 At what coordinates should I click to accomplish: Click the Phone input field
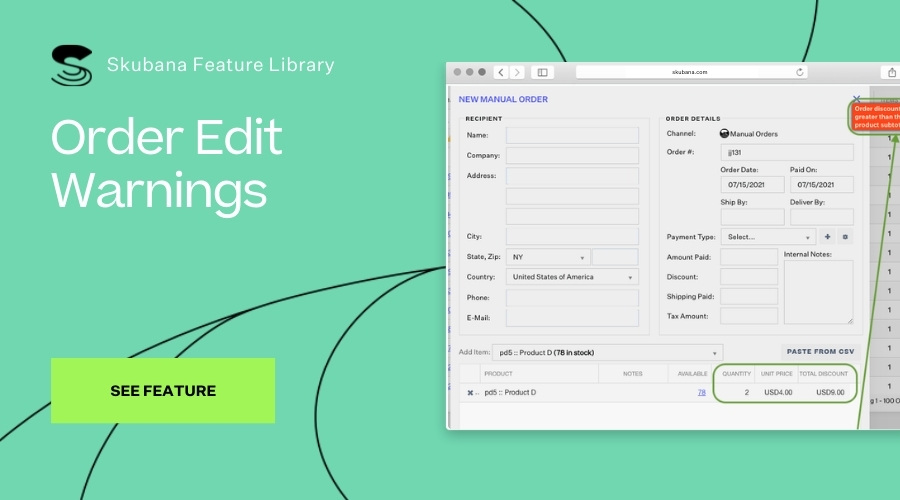[572, 297]
